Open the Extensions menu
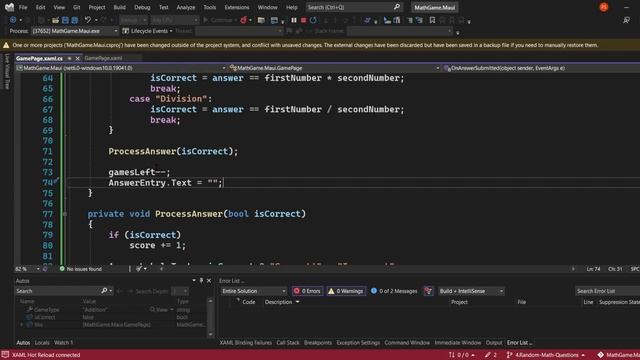The image size is (640, 360). 237,7
